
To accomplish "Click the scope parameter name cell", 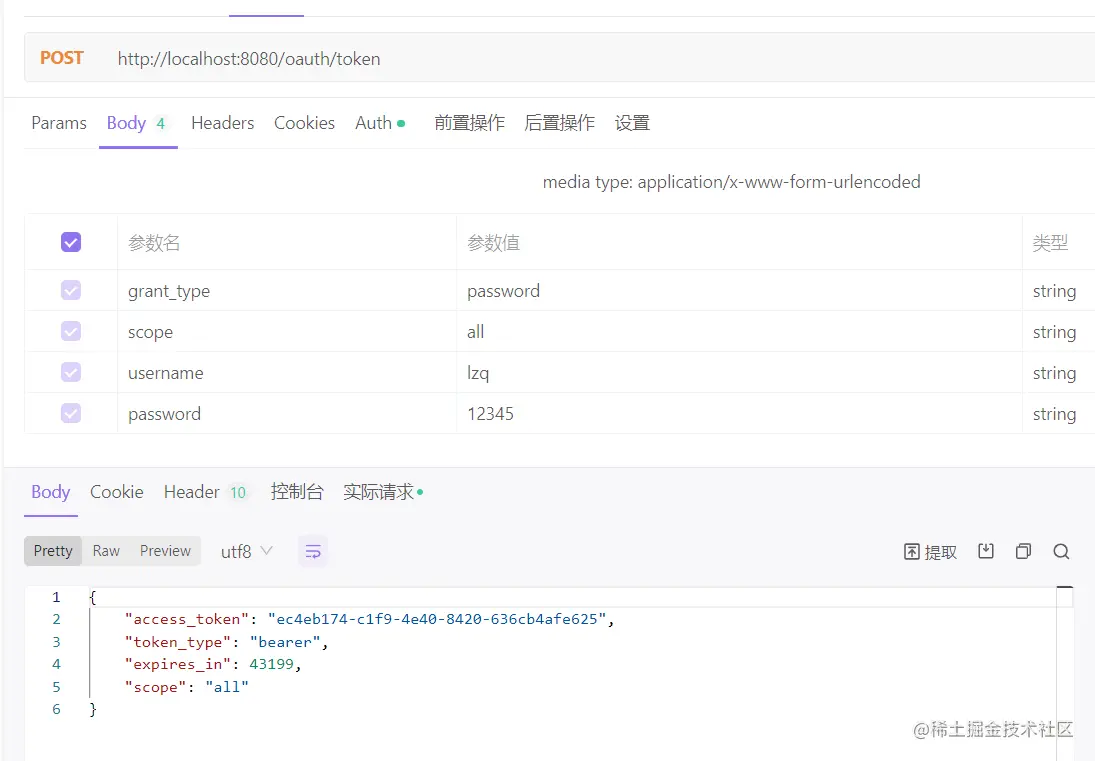I will (x=286, y=332).
